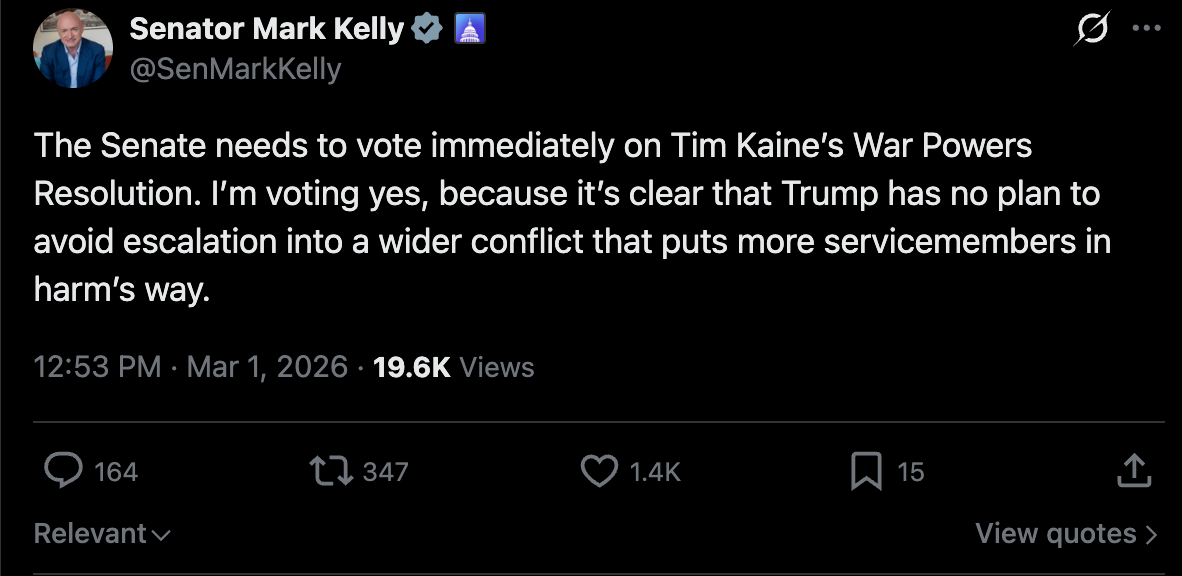
Task: Click the reply speech bubble icon
Action: click(63, 471)
